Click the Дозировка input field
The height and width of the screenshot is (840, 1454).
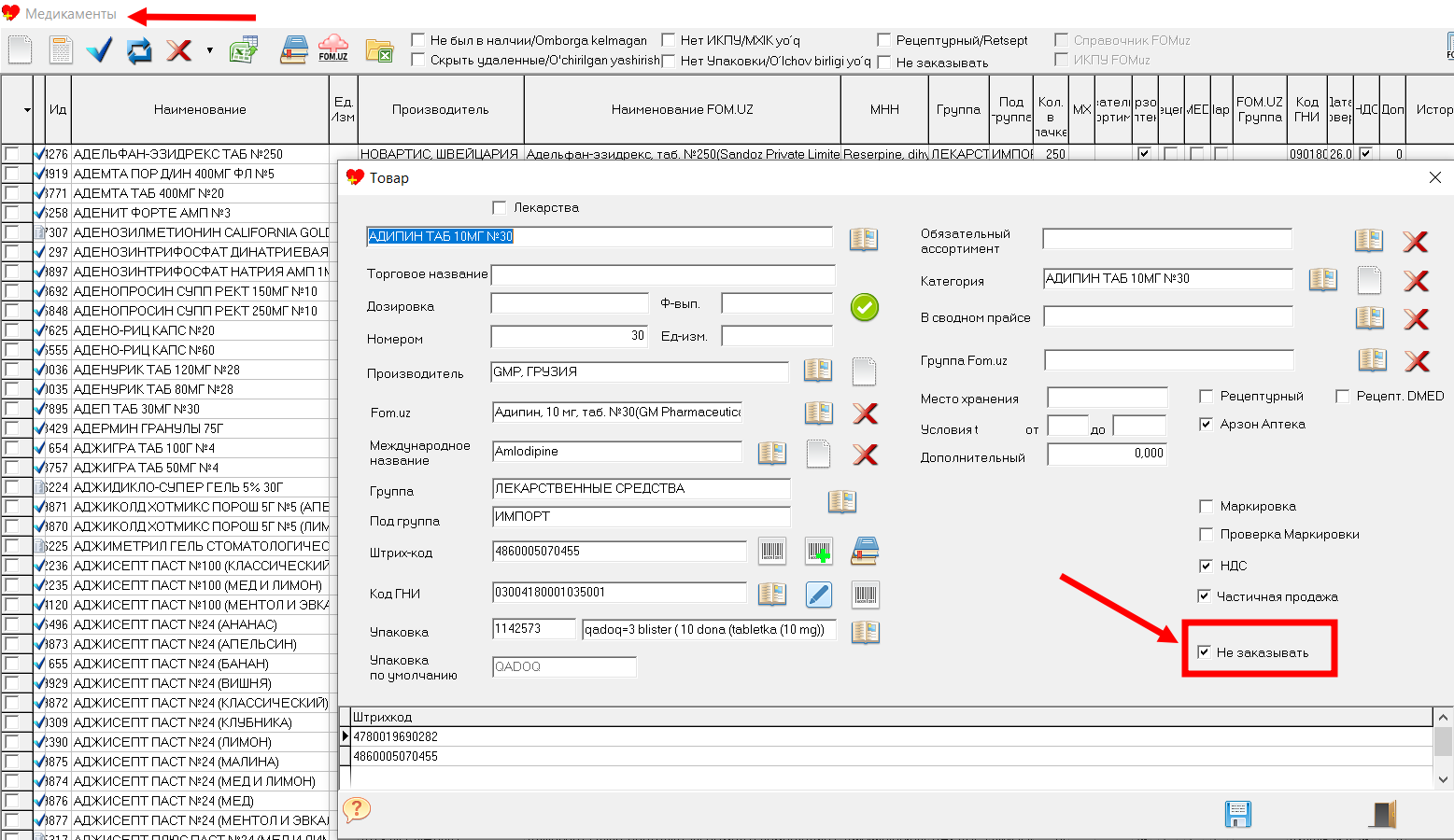(x=570, y=303)
